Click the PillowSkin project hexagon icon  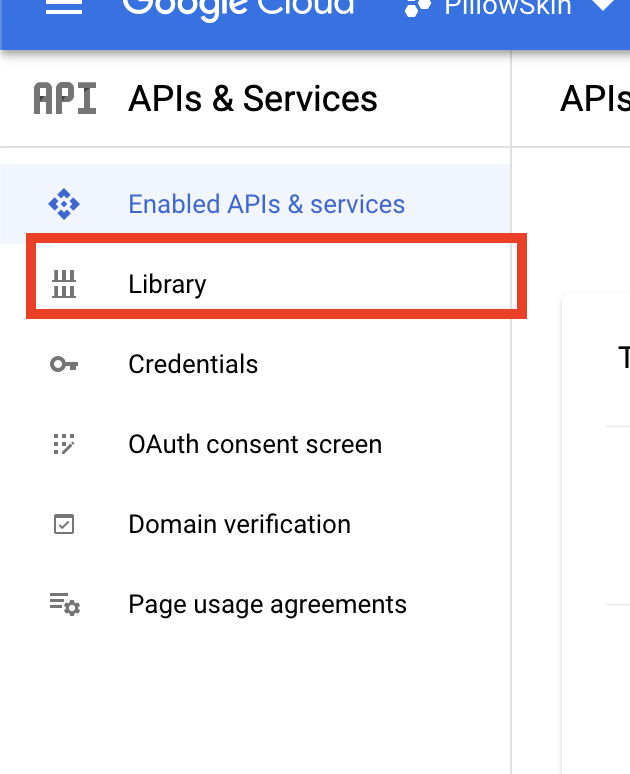pyautogui.click(x=418, y=7)
